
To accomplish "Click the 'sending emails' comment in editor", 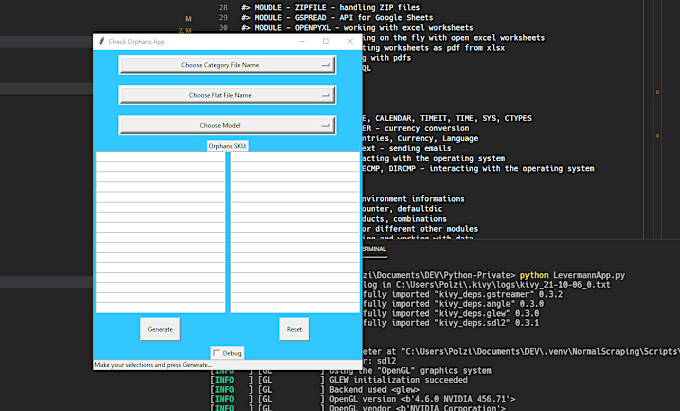I will (x=418, y=148).
